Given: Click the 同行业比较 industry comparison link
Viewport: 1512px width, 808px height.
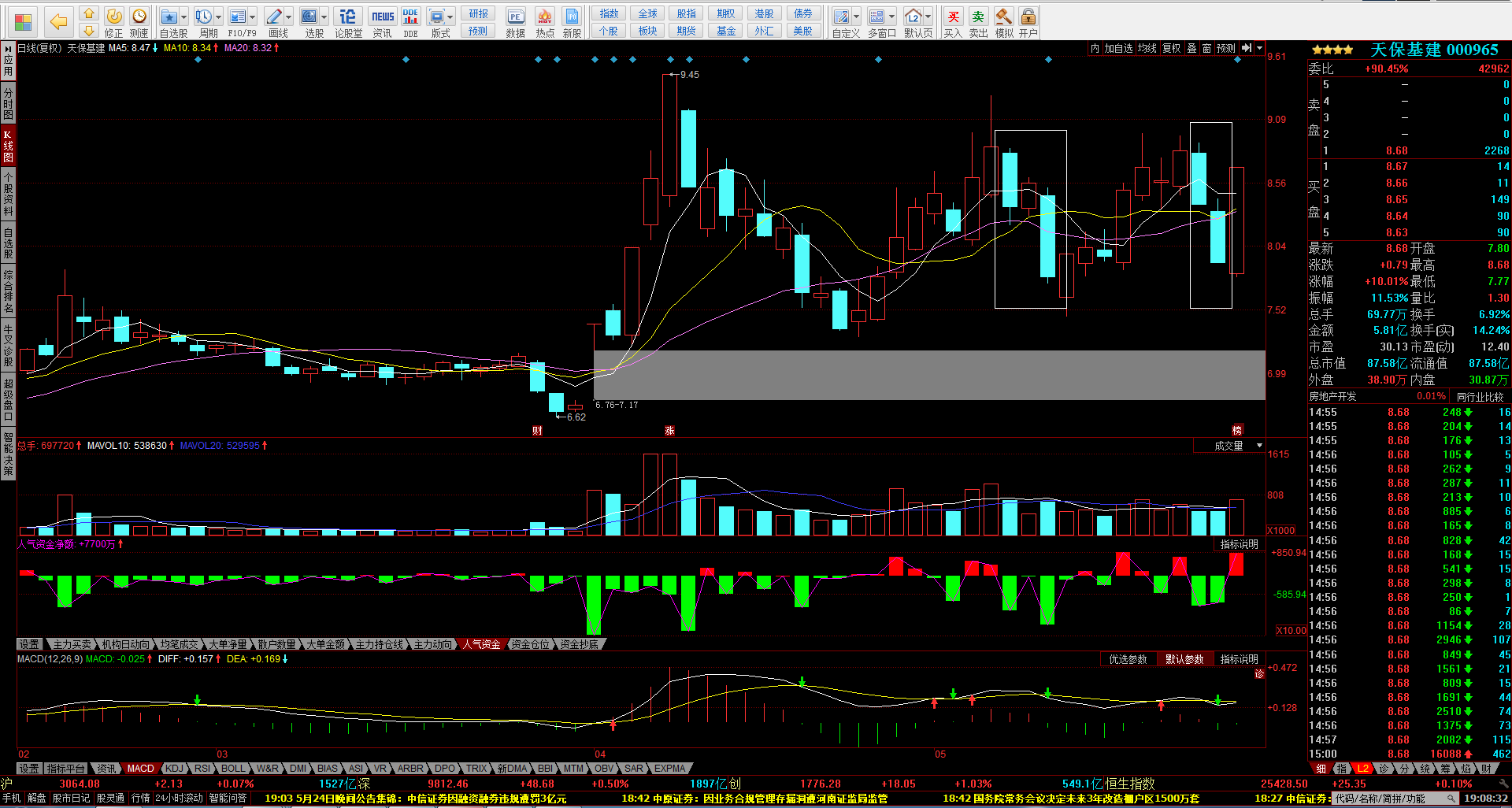Looking at the screenshot, I should pyautogui.click(x=1480, y=397).
